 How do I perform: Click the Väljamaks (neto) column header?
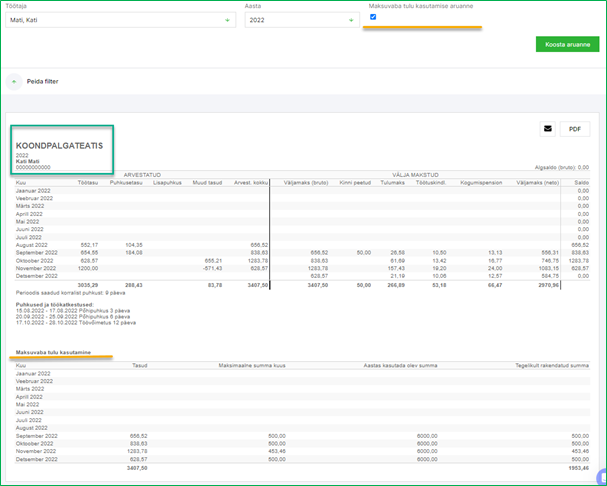click(x=538, y=183)
